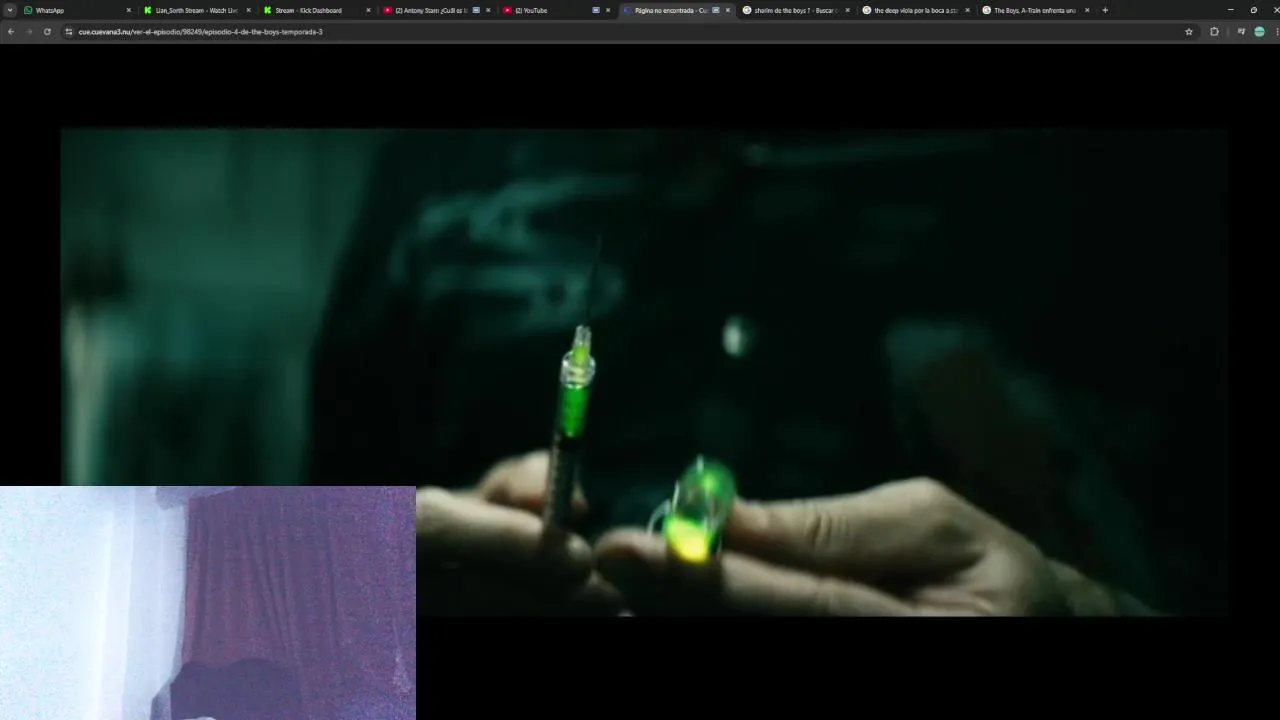Go forward to the next page
The width and height of the screenshot is (1280, 720).
[x=29, y=32]
